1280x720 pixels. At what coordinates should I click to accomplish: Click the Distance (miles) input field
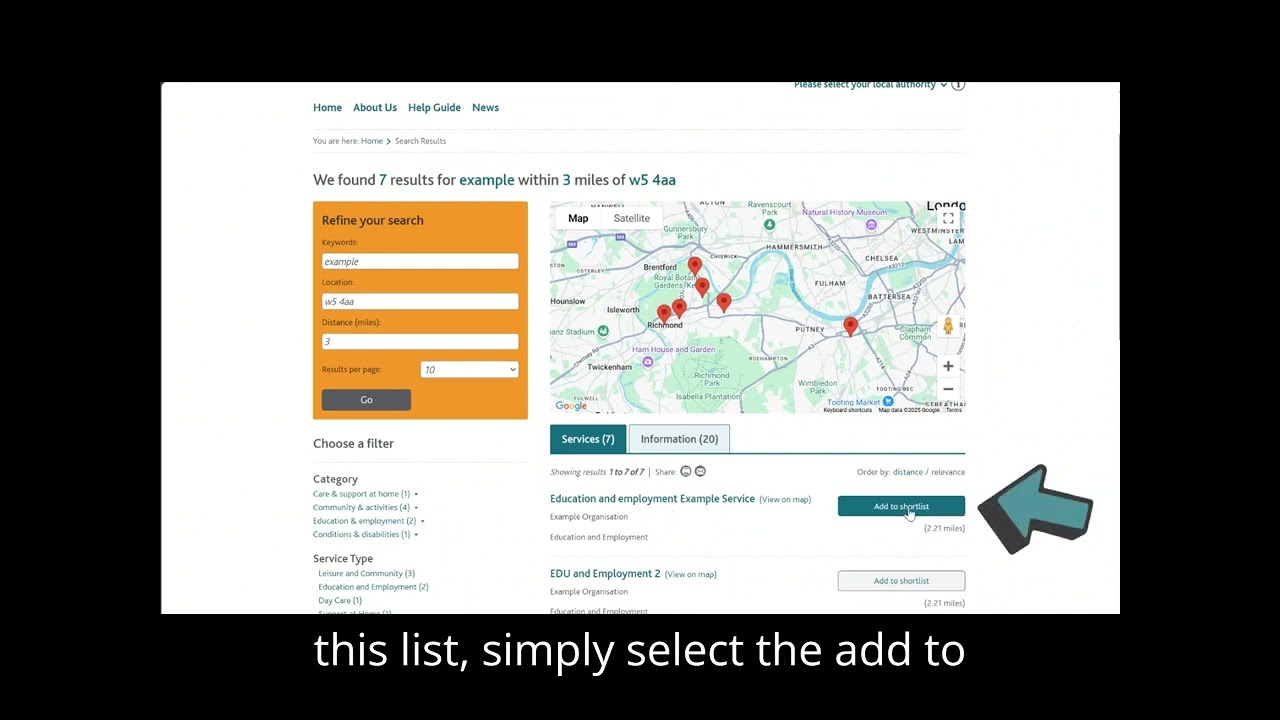click(x=420, y=341)
